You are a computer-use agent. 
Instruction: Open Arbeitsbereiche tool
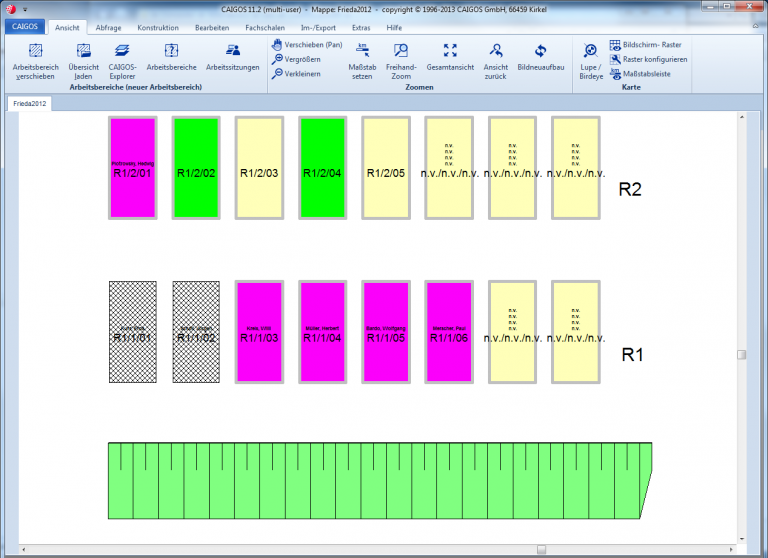coord(171,52)
